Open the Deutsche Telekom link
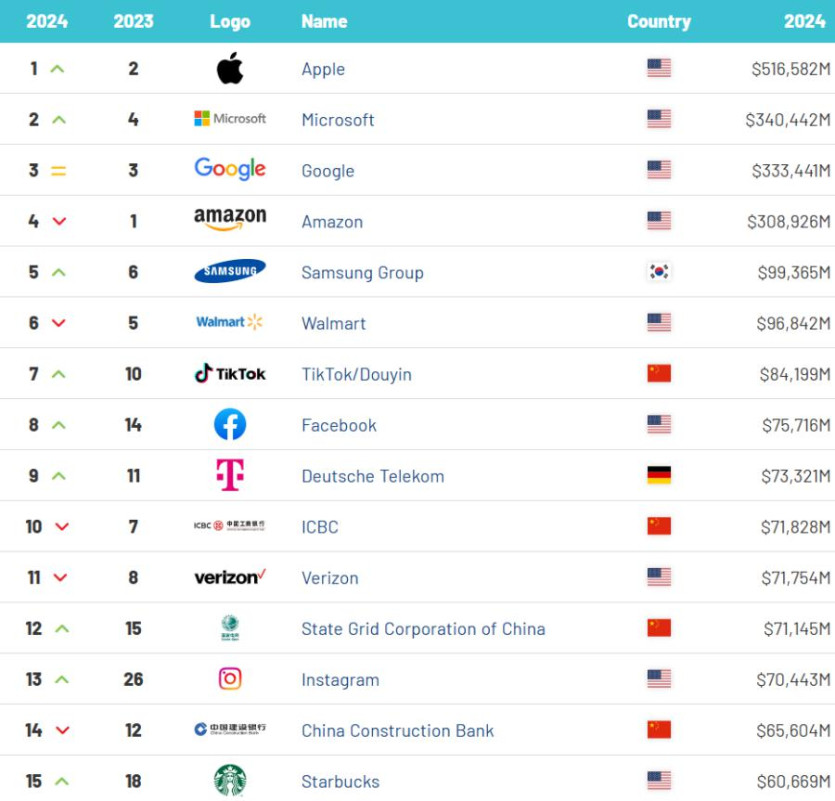The image size is (835, 801). [x=373, y=476]
